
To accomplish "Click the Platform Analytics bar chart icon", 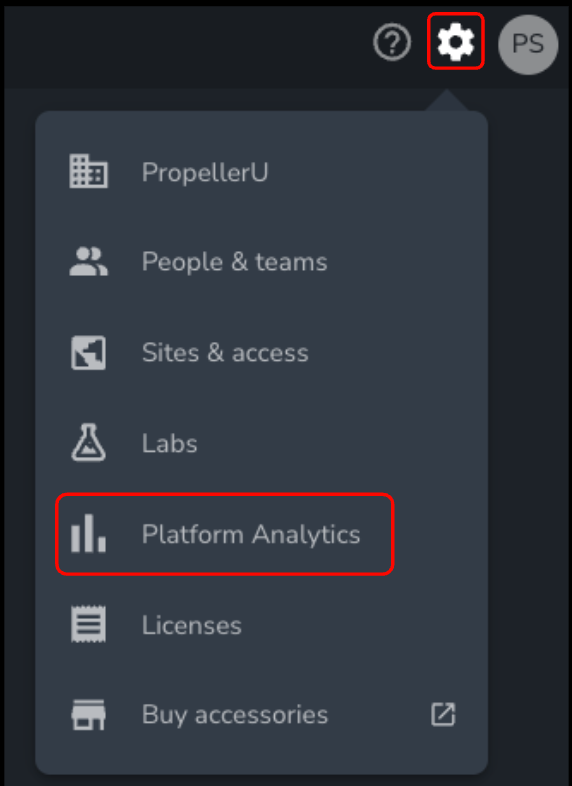I will pos(88,533).
